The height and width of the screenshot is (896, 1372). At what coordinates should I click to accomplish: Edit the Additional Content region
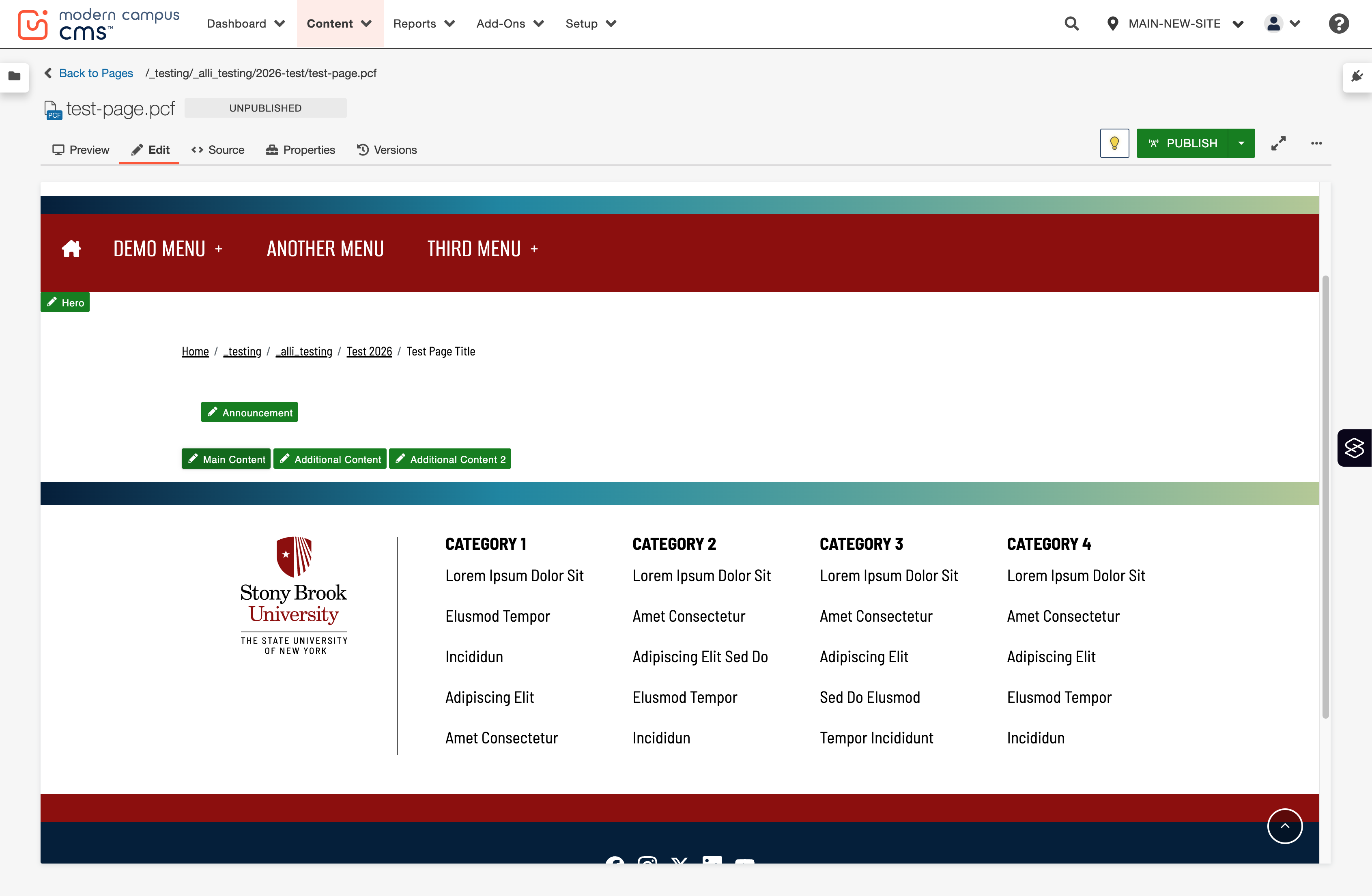(330, 459)
